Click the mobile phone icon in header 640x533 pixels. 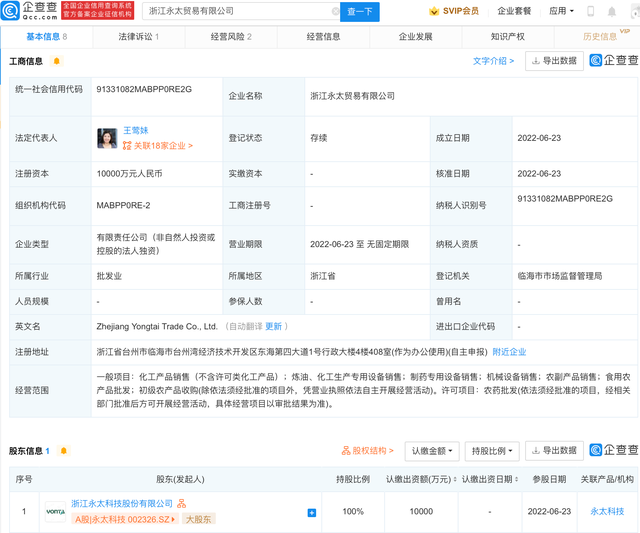[x=591, y=12]
